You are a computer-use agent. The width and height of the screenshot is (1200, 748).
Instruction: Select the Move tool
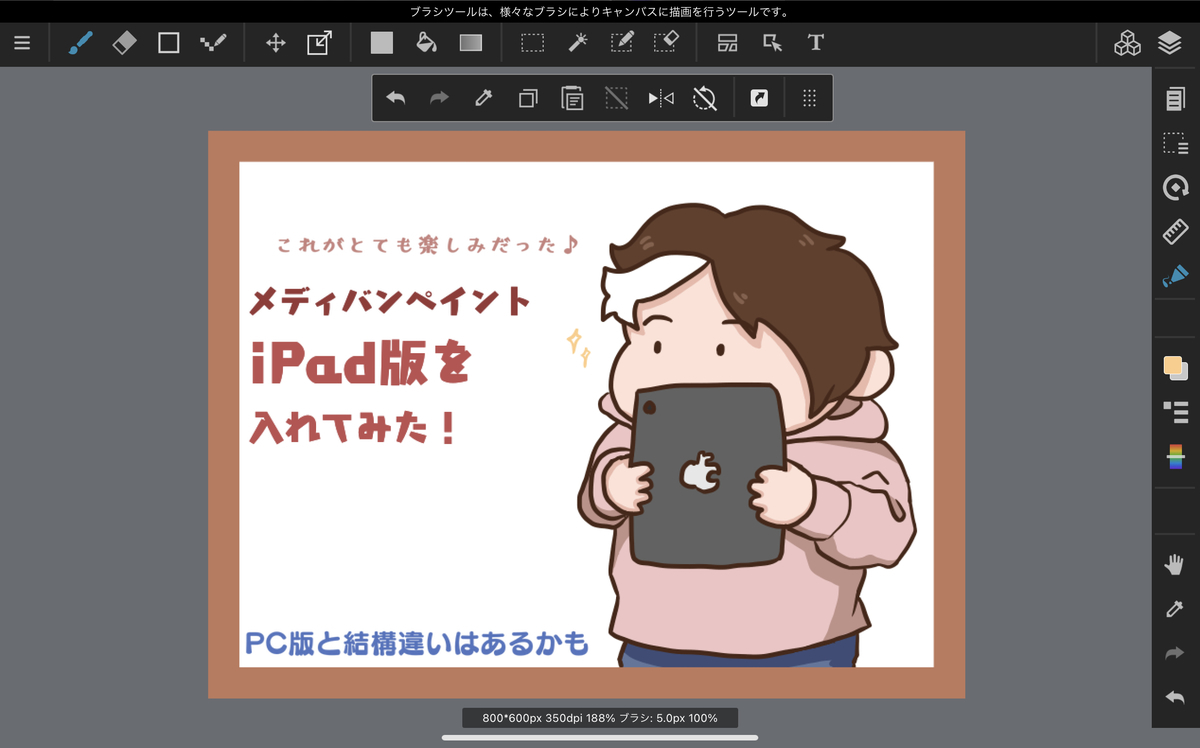[276, 43]
